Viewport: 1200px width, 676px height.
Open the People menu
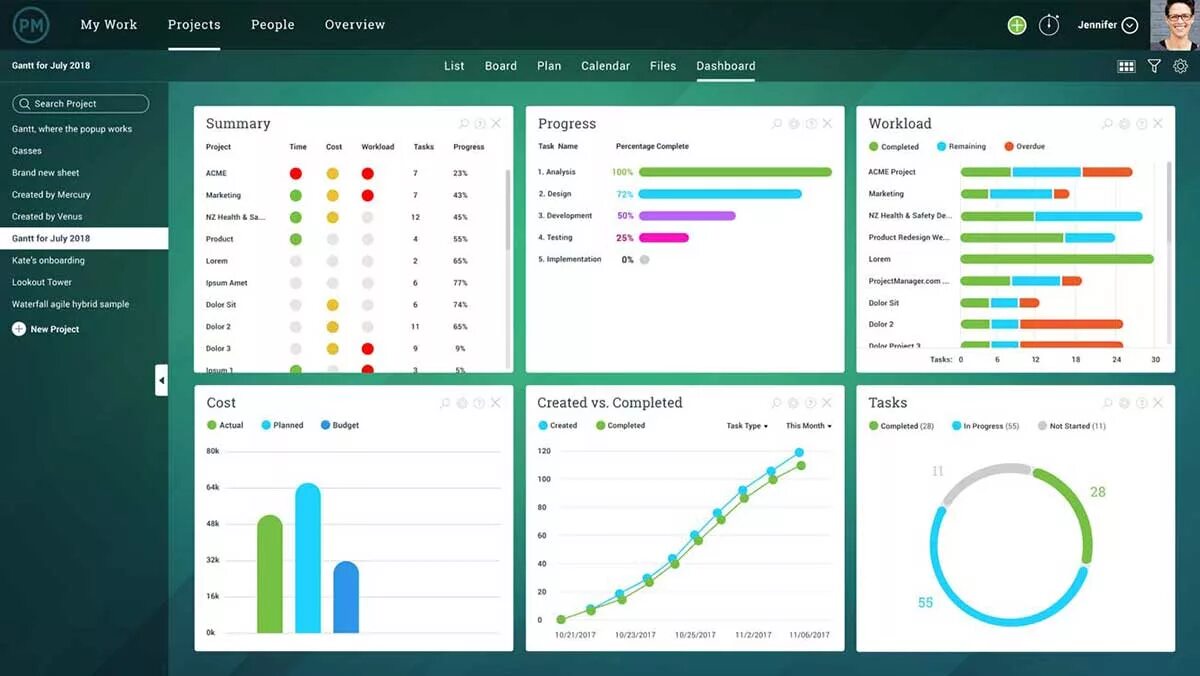click(x=273, y=25)
